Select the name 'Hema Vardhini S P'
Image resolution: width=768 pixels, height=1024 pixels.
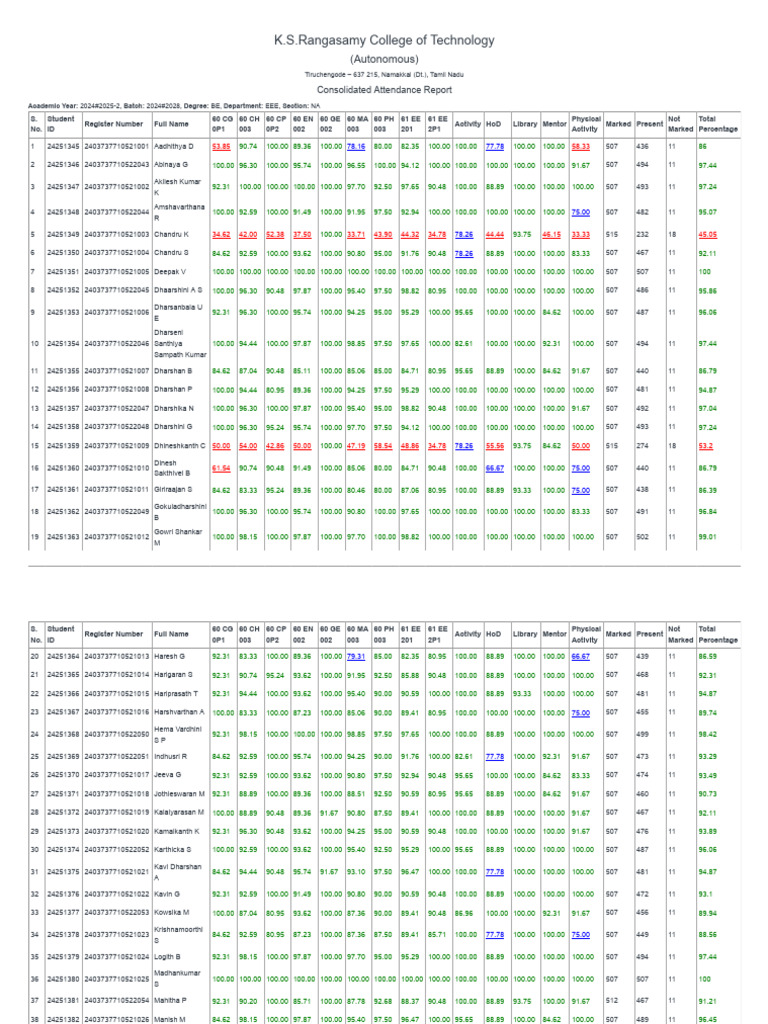tap(178, 734)
